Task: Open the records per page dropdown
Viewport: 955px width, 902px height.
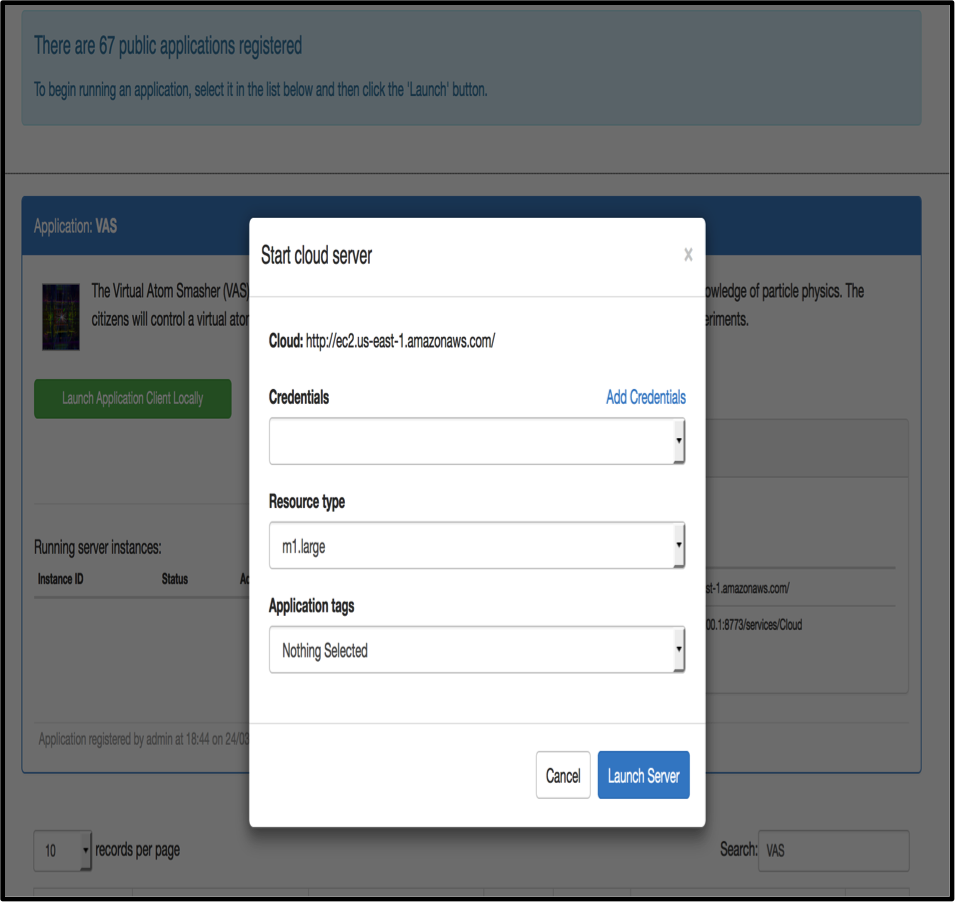Action: 62,851
